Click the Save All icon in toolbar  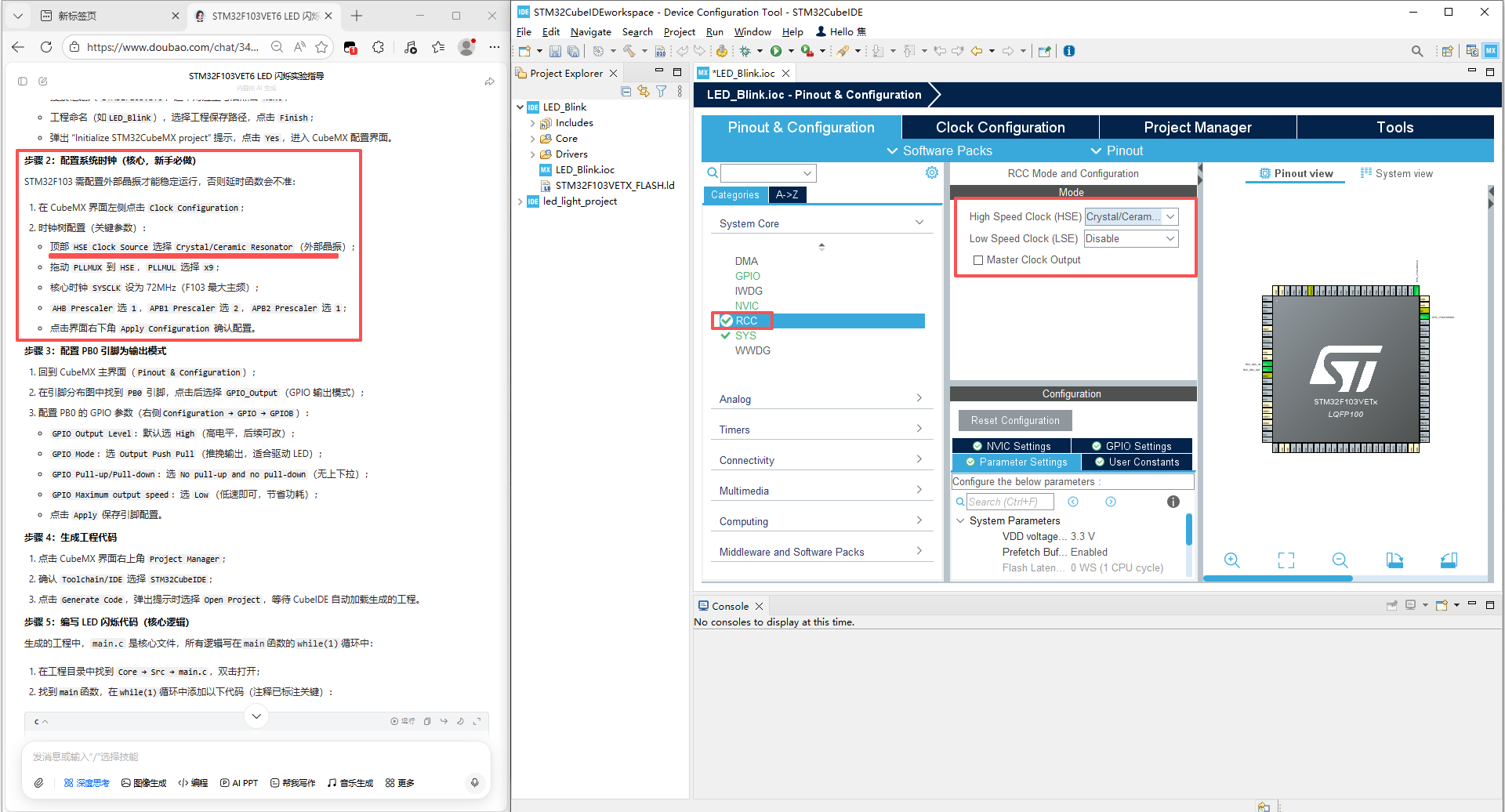574,51
